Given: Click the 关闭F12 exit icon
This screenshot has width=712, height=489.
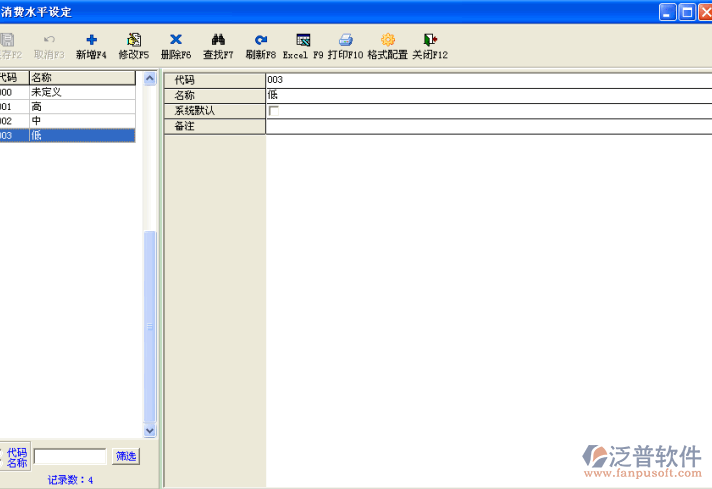Looking at the screenshot, I should [430, 41].
